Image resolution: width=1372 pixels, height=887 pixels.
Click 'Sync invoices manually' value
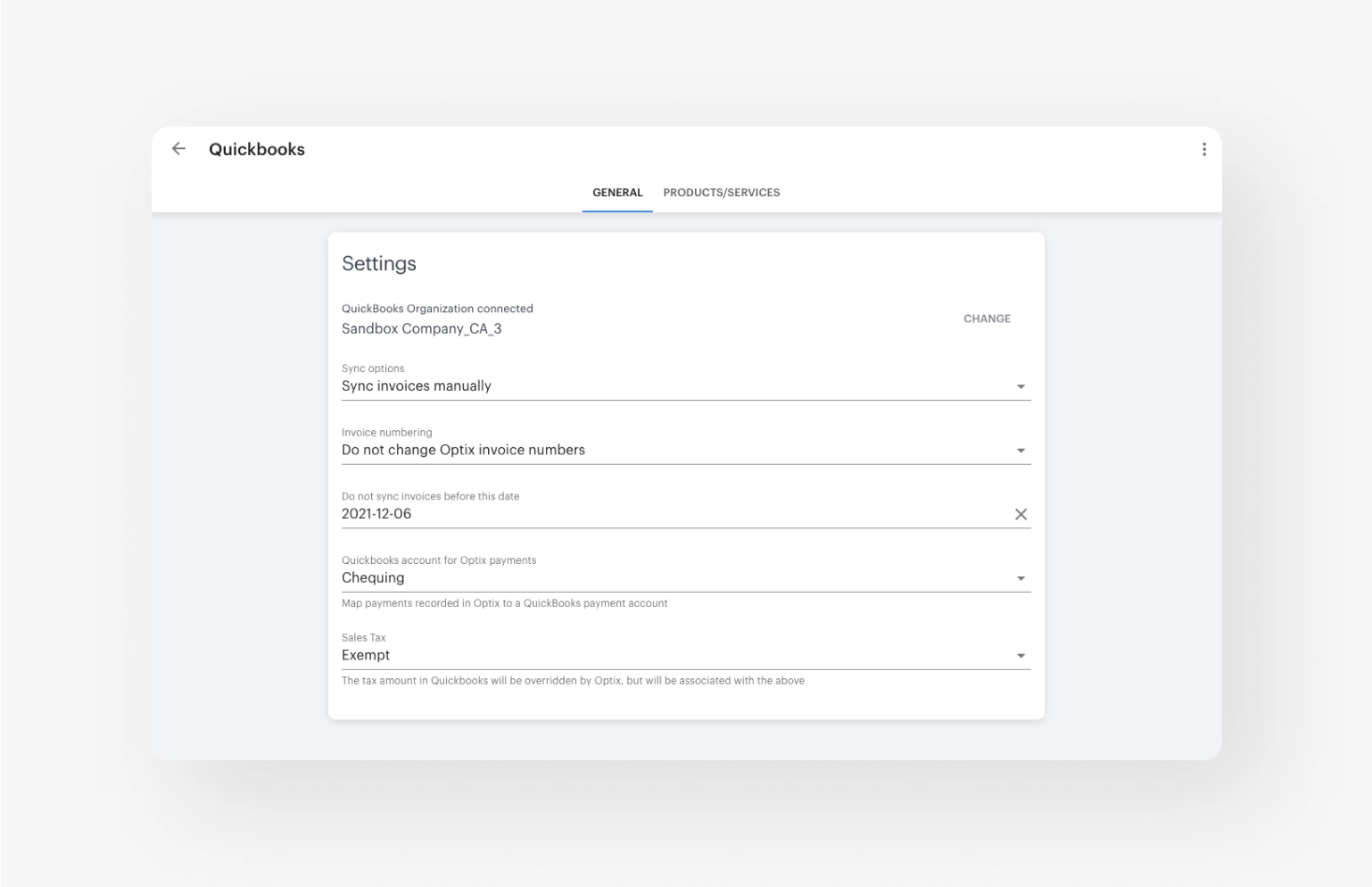tap(417, 386)
